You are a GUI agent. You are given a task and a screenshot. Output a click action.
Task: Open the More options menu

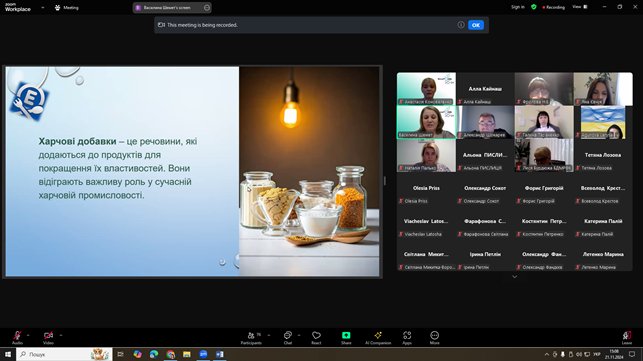[434, 338]
